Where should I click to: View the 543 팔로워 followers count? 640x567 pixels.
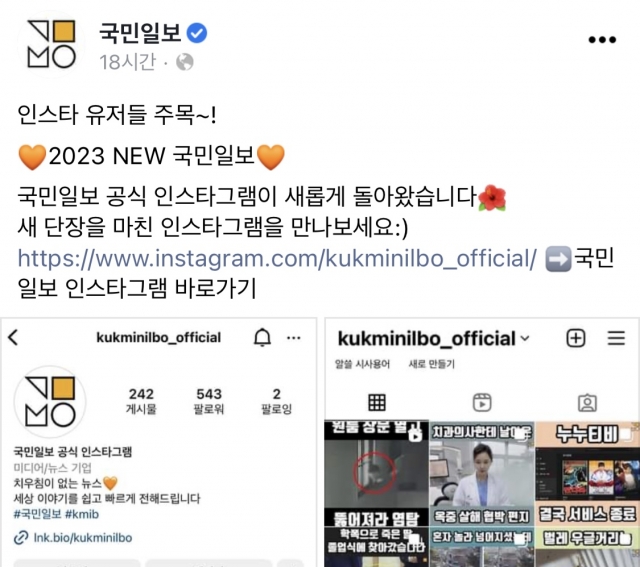pyautogui.click(x=209, y=401)
